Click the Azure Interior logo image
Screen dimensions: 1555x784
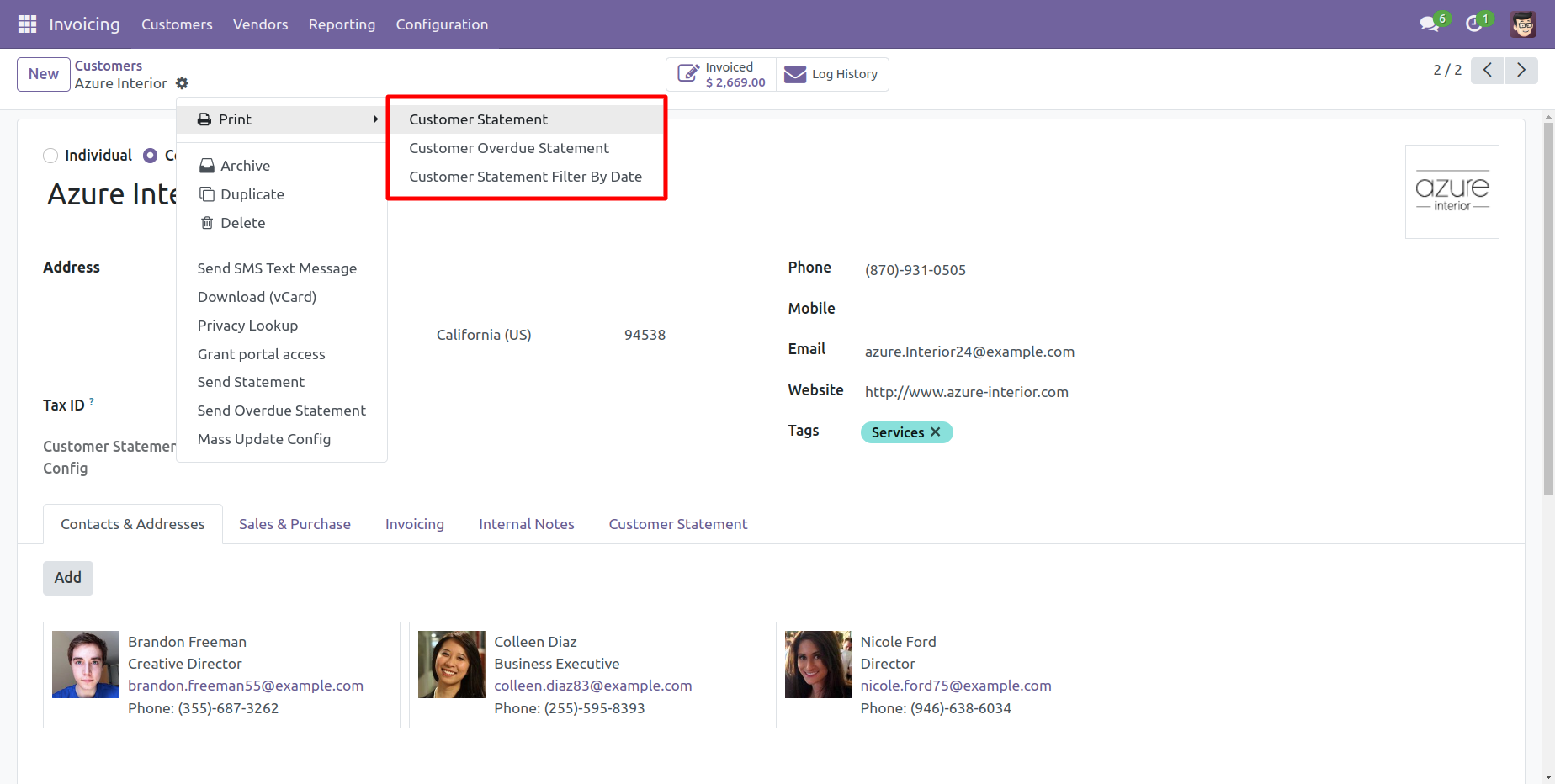click(x=1452, y=192)
